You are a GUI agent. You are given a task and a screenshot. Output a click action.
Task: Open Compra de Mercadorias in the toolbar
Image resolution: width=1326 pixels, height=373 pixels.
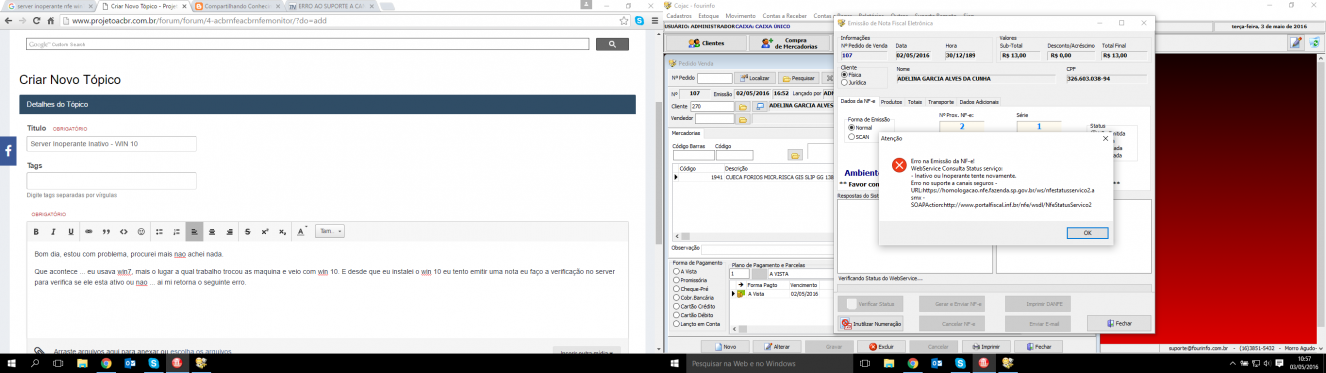pos(789,43)
